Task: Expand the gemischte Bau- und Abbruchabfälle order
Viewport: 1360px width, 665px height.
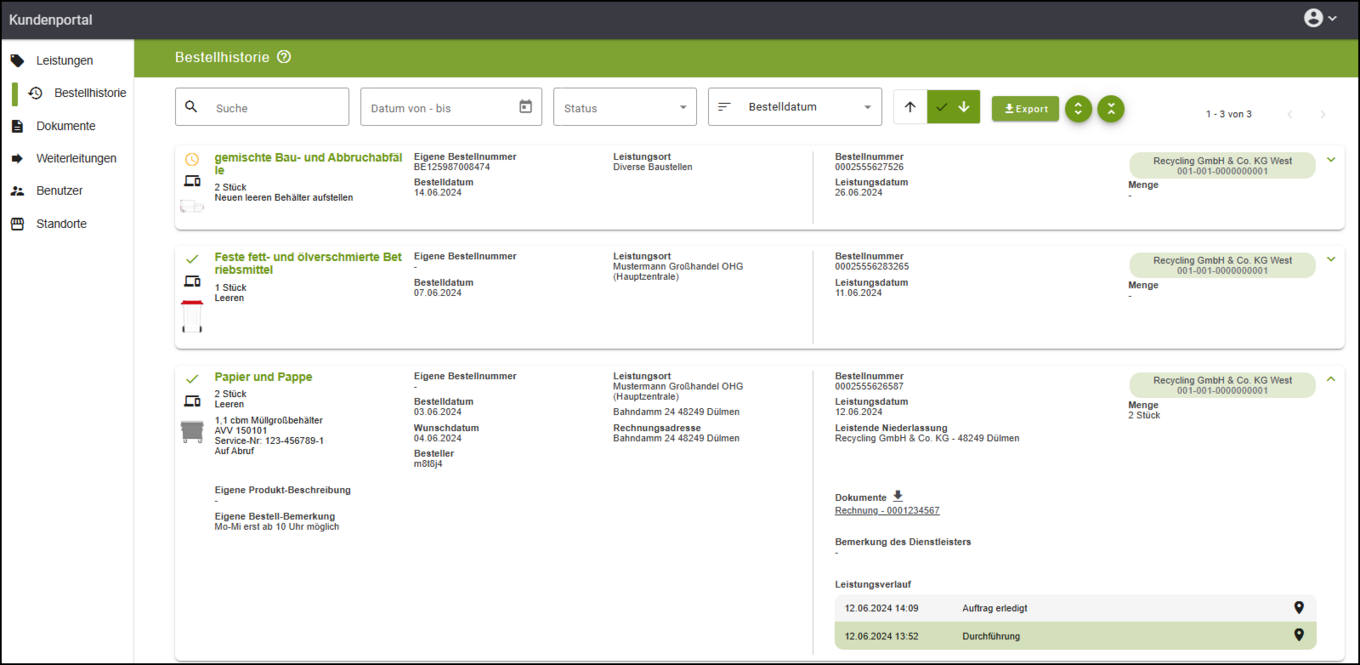Action: point(1330,160)
